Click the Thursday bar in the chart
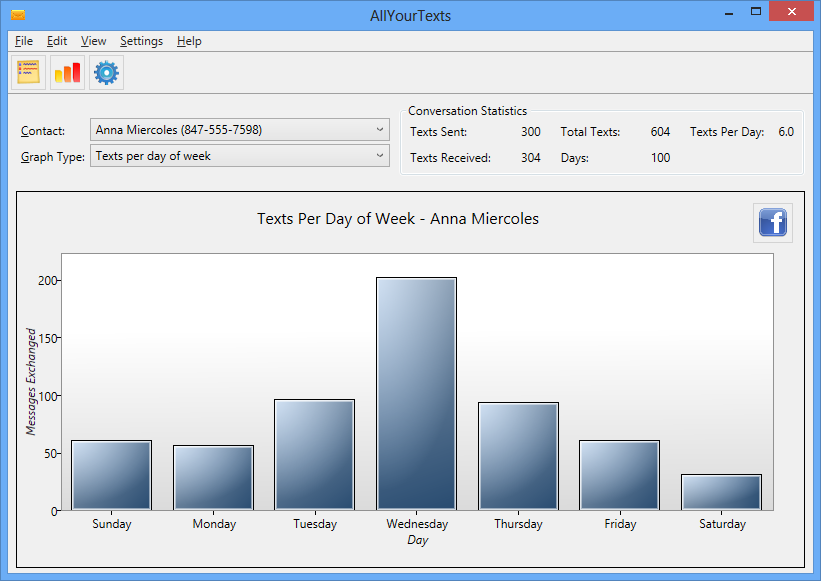Viewport: 821px width, 581px height. 518,456
